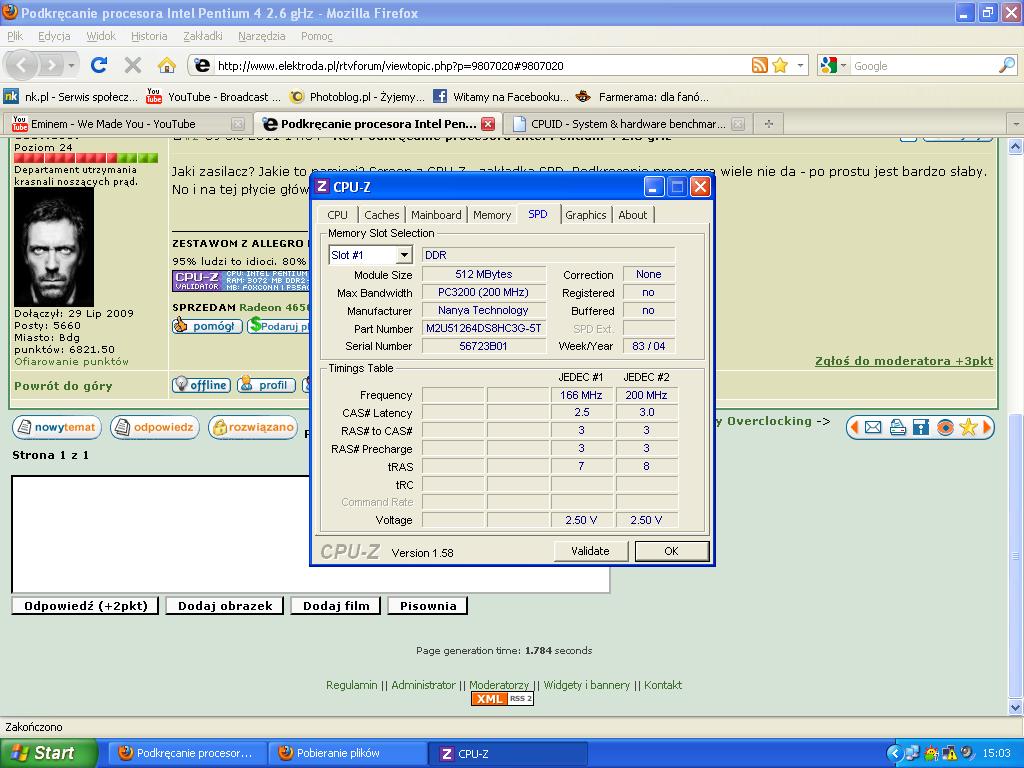1024x768 pixels.
Task: Click the Google search input field
Action: (x=923, y=65)
